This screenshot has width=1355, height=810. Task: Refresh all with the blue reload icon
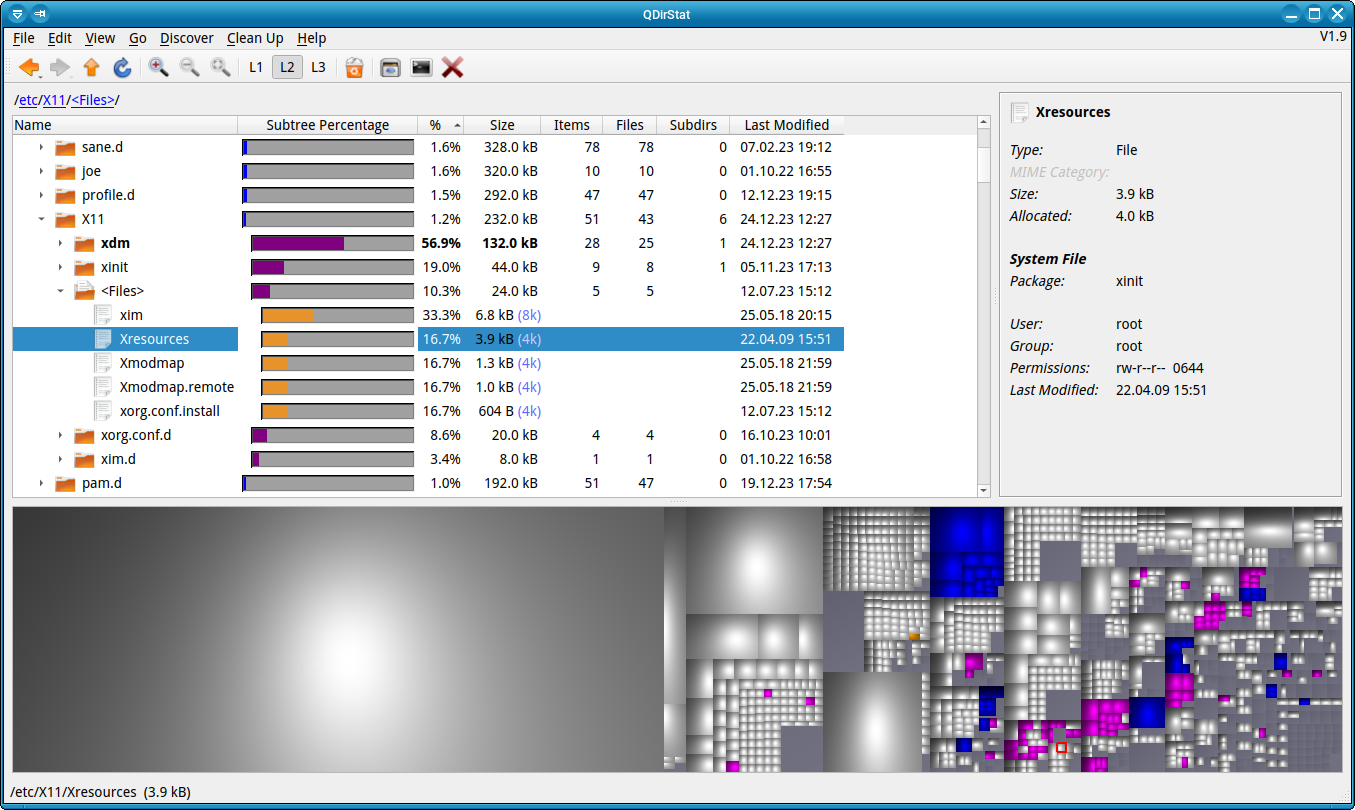(122, 67)
